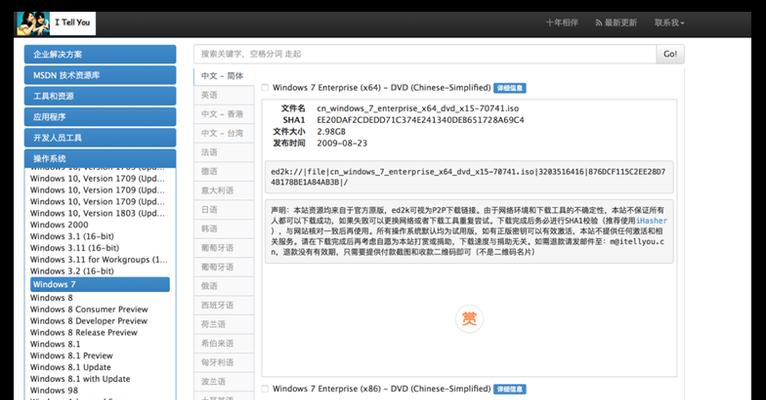Collapse the 操作系统 panel
Image resolution: width=766 pixels, height=400 pixels.
100,158
